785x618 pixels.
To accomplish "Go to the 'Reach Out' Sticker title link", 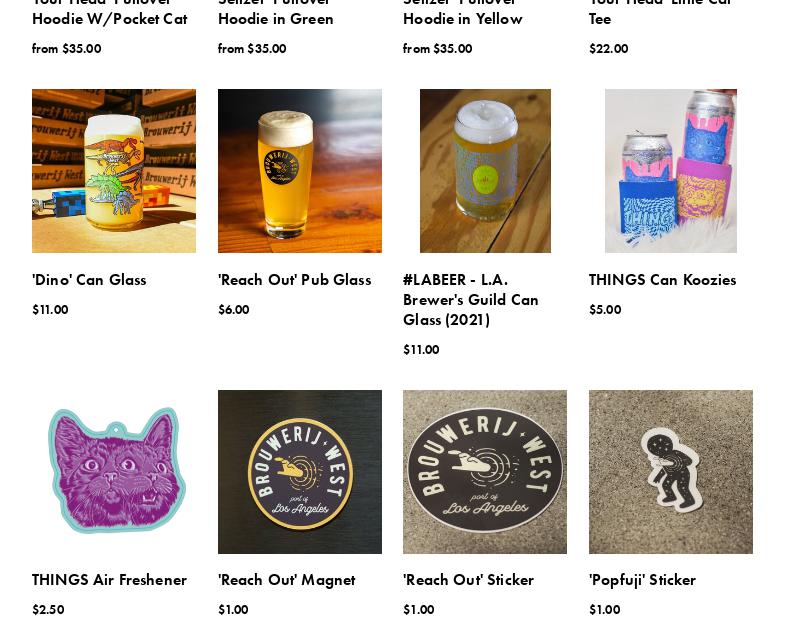I will point(468,580).
